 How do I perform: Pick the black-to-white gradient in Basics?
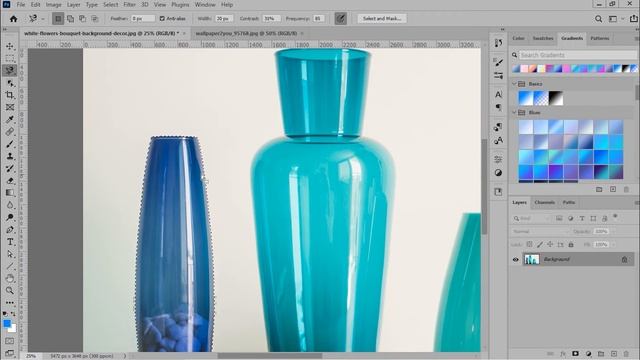point(556,98)
